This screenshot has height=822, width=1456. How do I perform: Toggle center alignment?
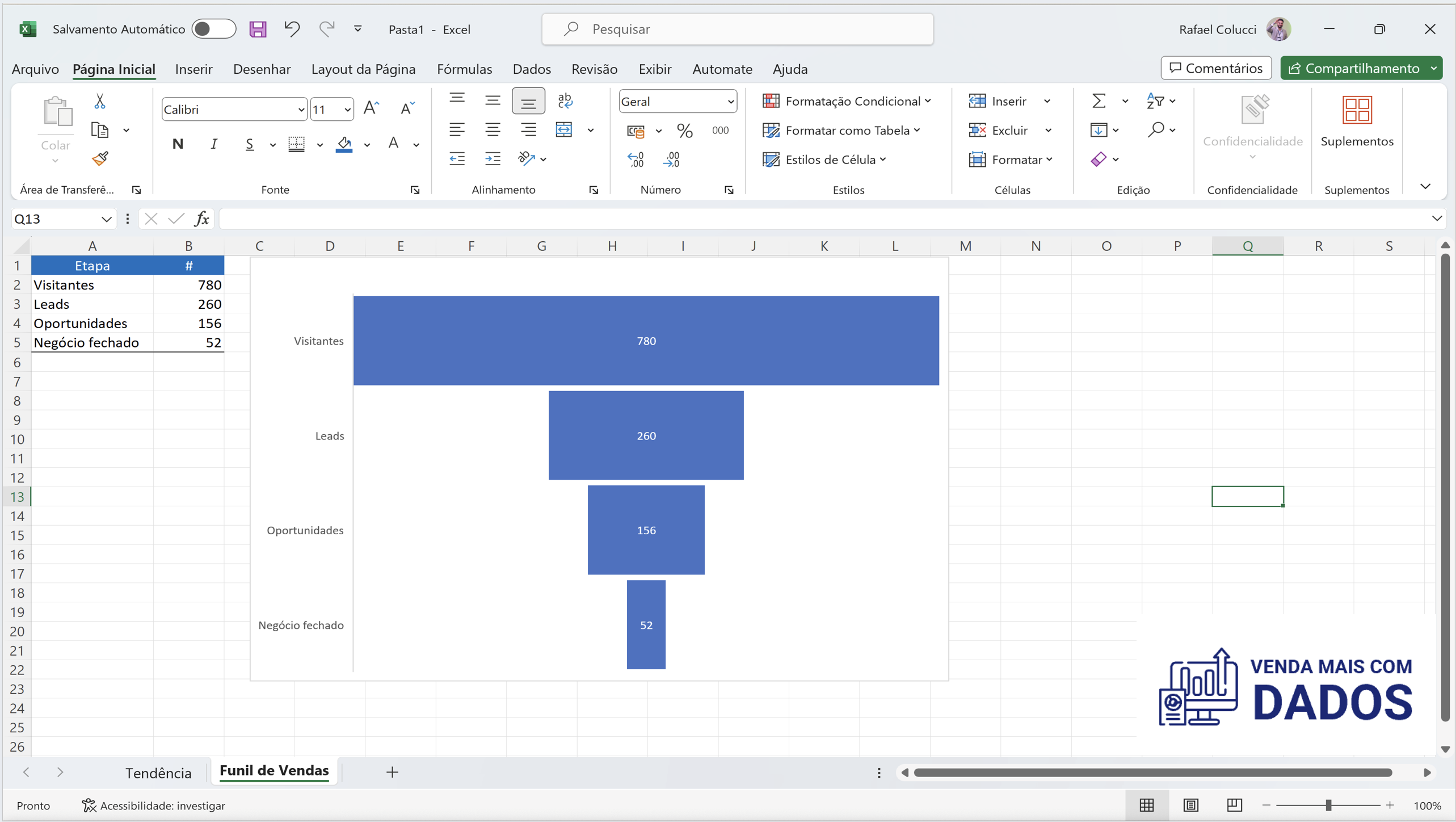tap(492, 129)
